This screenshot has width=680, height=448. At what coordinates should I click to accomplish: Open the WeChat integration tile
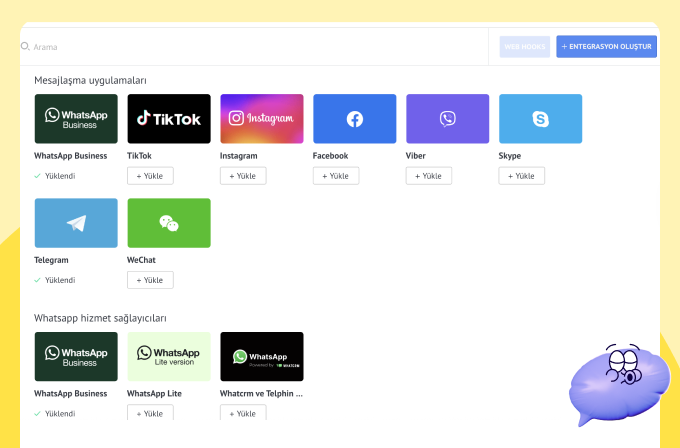pyautogui.click(x=169, y=223)
